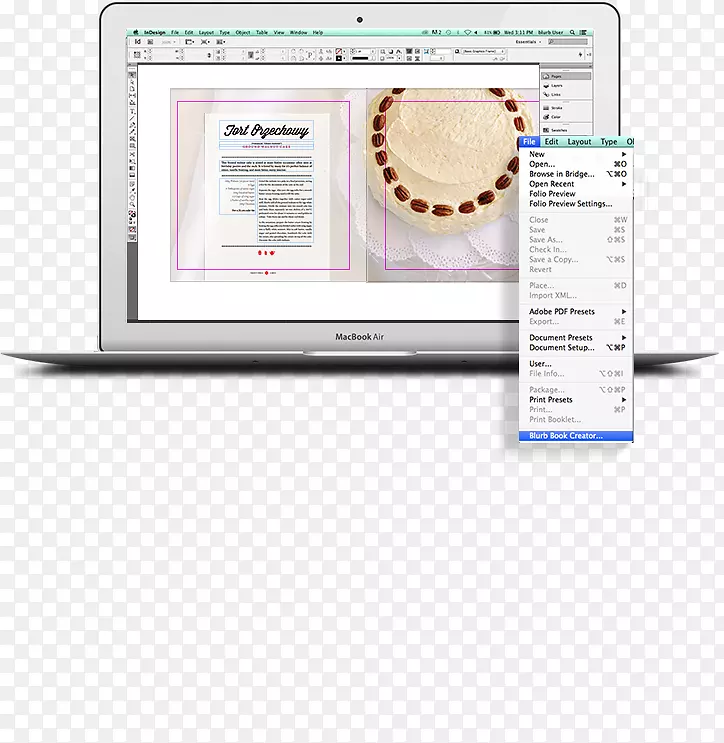Select the Direct Selection tool
The height and width of the screenshot is (743, 724).
tap(132, 82)
